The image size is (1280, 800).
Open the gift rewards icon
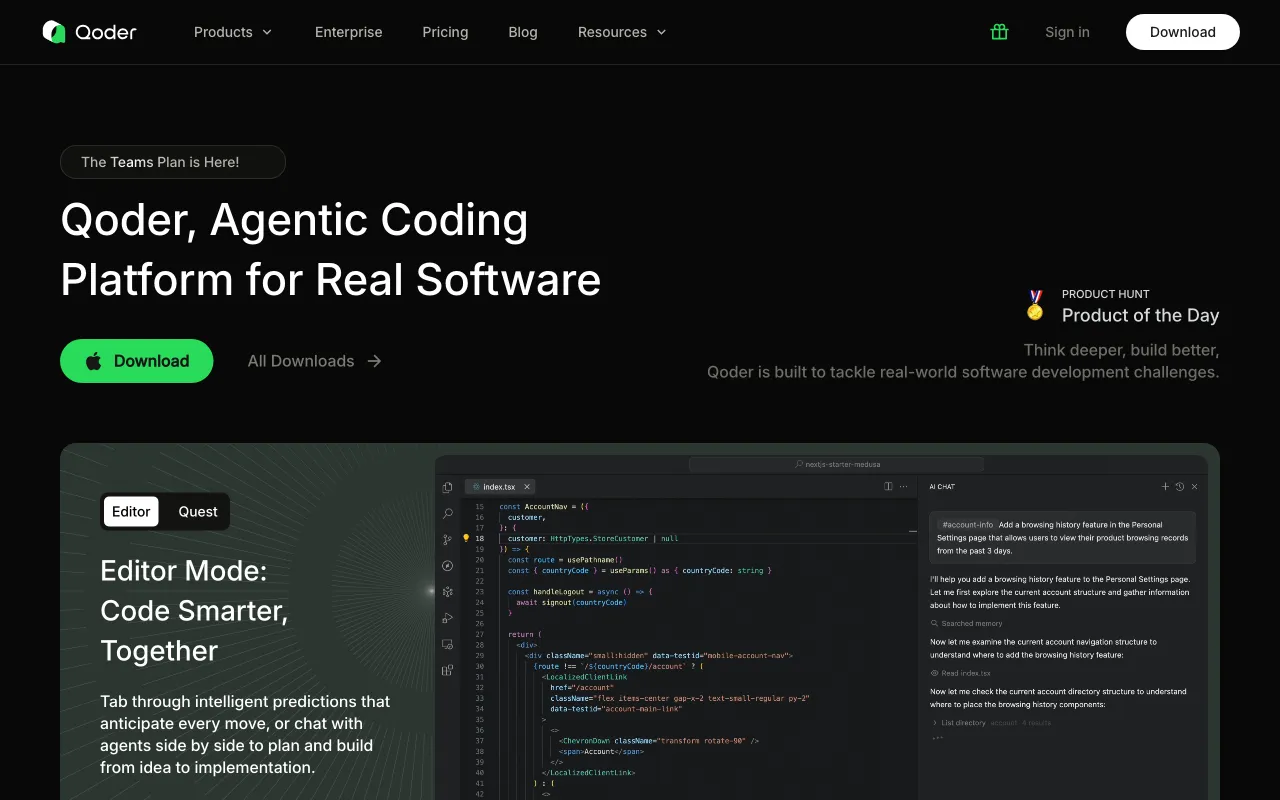click(x=999, y=32)
